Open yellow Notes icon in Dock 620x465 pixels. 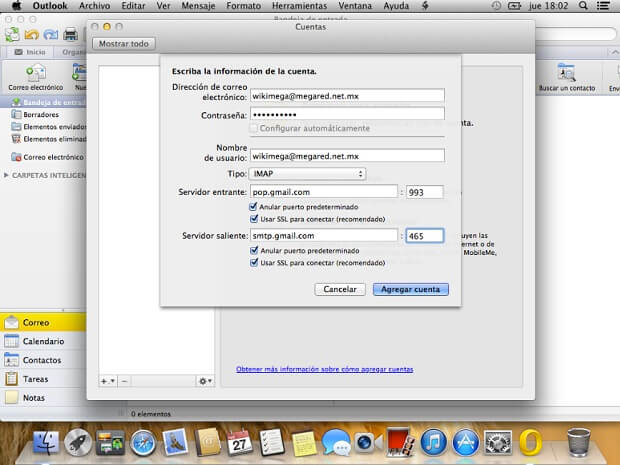(304, 443)
